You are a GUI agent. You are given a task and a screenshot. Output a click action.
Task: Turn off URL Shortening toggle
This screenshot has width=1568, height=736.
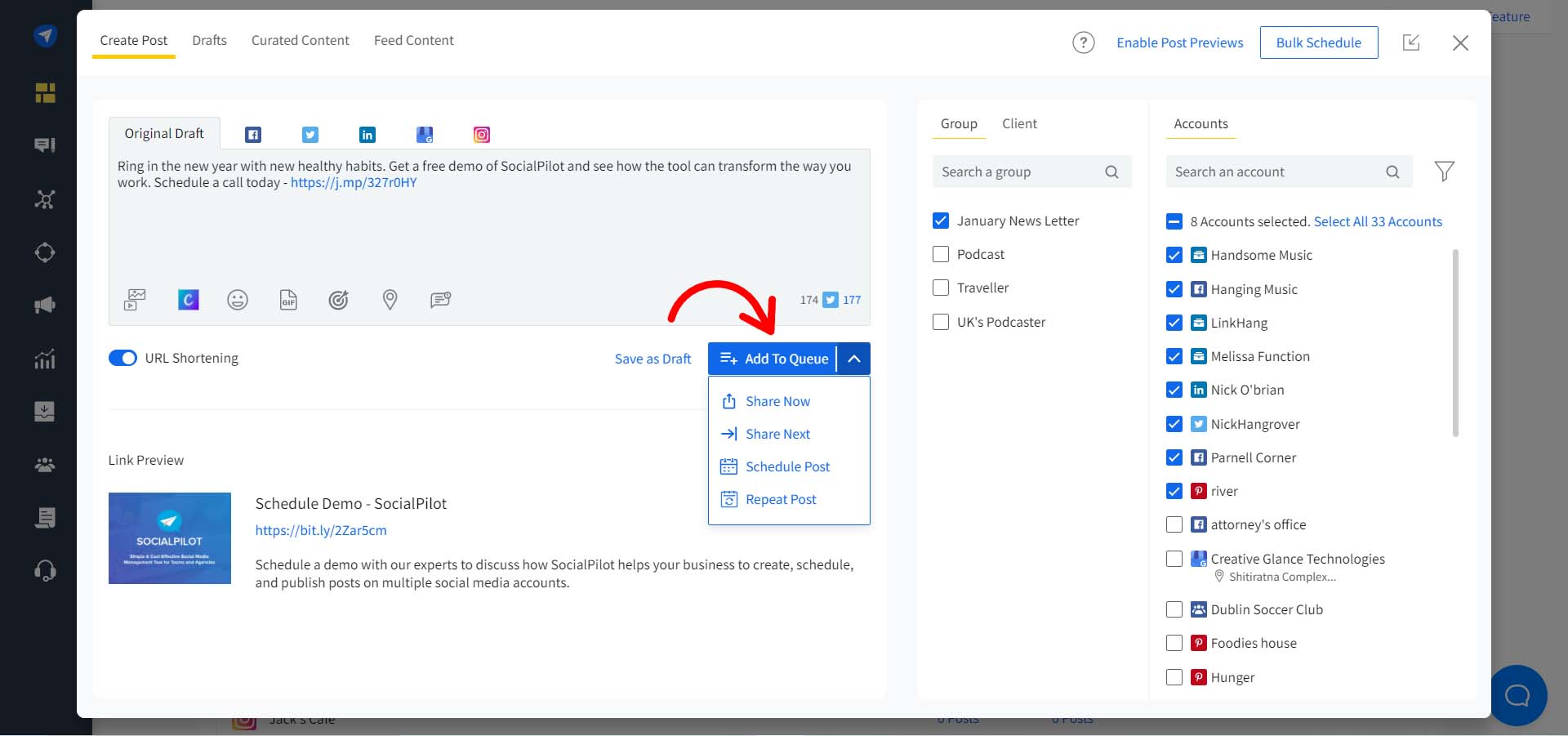click(x=122, y=358)
